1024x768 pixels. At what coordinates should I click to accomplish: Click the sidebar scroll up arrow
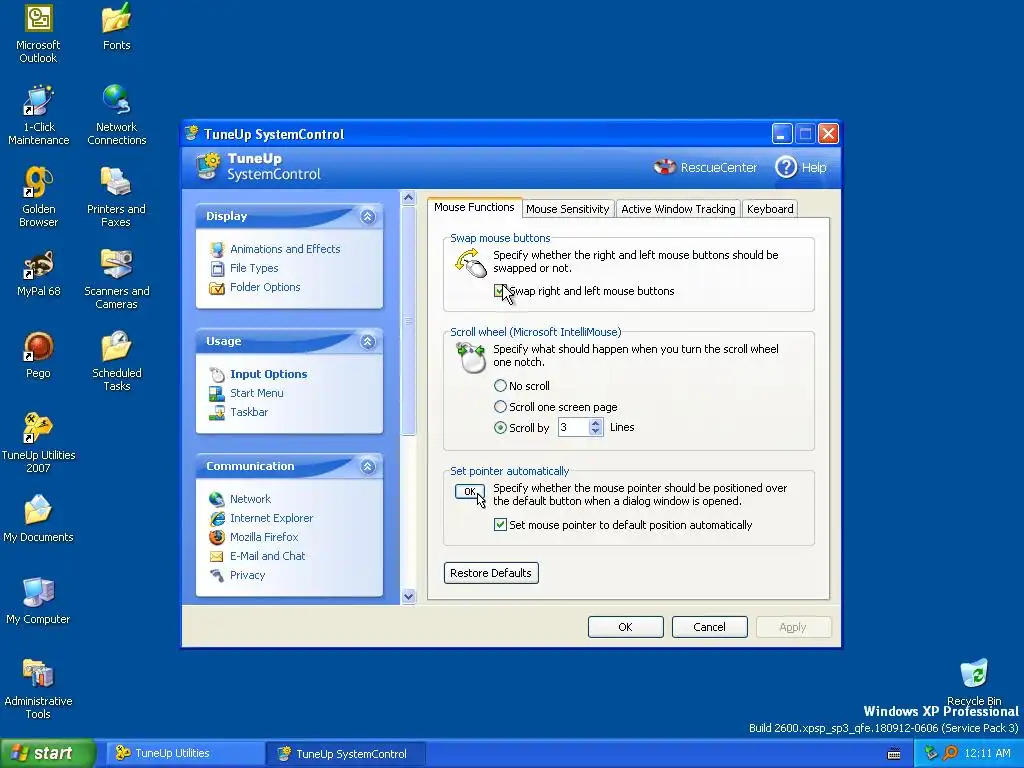coord(408,198)
